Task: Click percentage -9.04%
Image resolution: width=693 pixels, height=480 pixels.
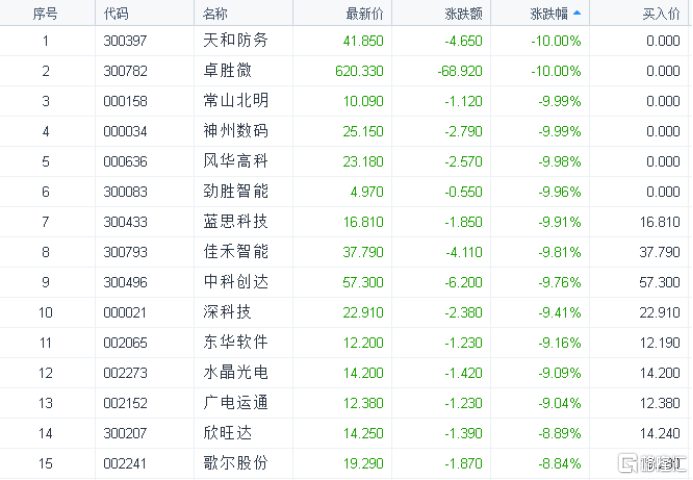Action: point(560,403)
